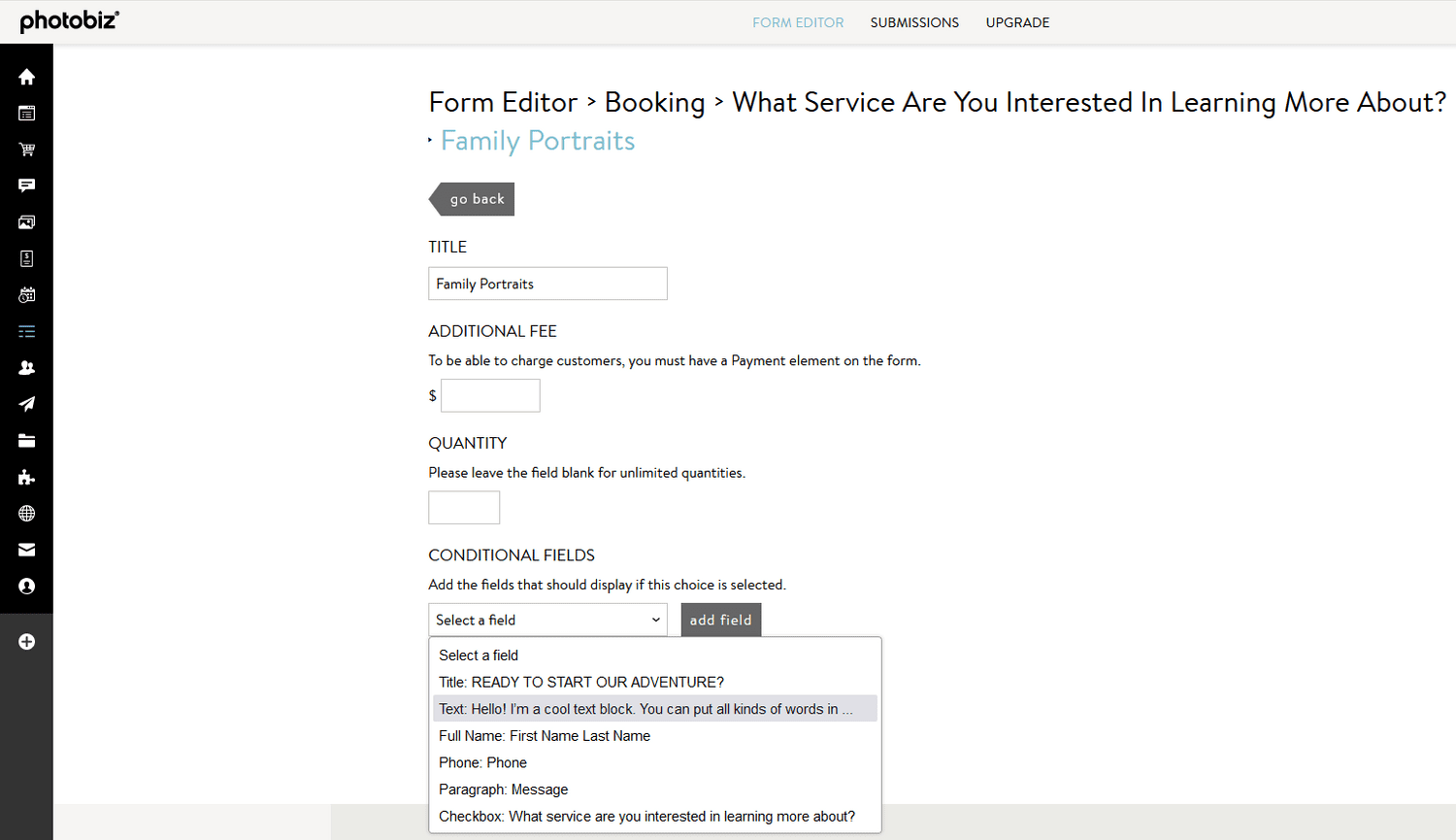Choose Phone: Phone from the field list
This screenshot has width=1456, height=840.
pyautogui.click(x=482, y=762)
